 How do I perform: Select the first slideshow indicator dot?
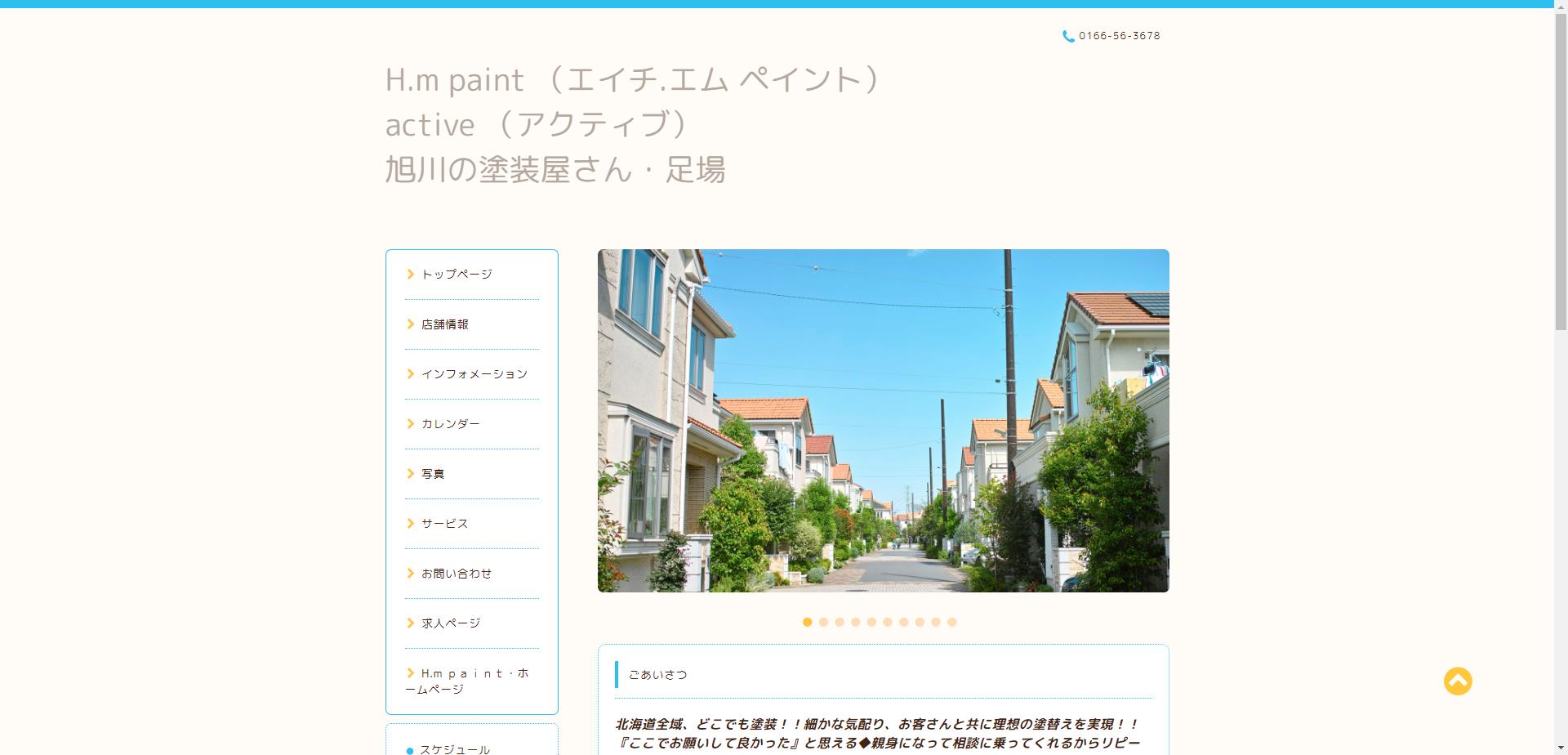tap(807, 622)
